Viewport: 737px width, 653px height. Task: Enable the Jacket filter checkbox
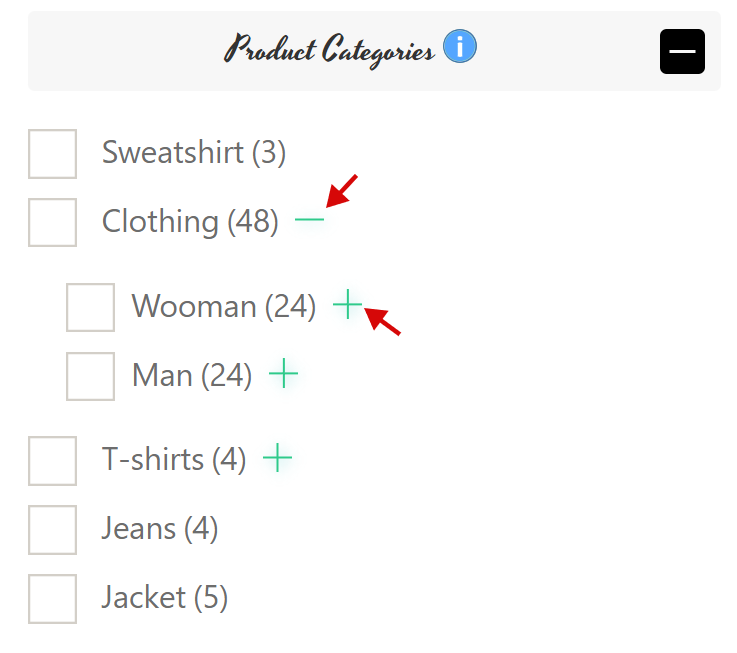click(53, 599)
